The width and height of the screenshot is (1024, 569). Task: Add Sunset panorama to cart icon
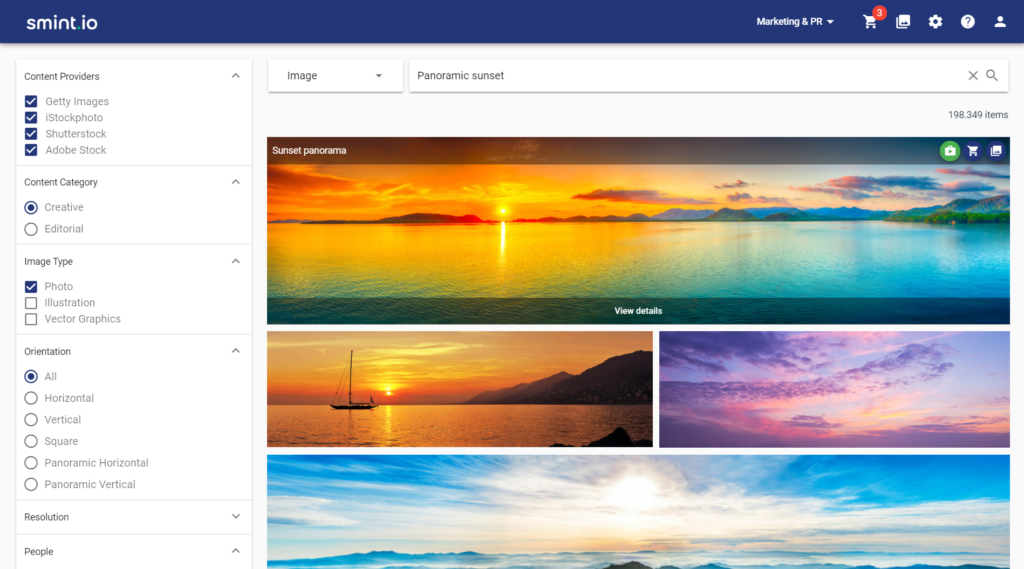[973, 151]
